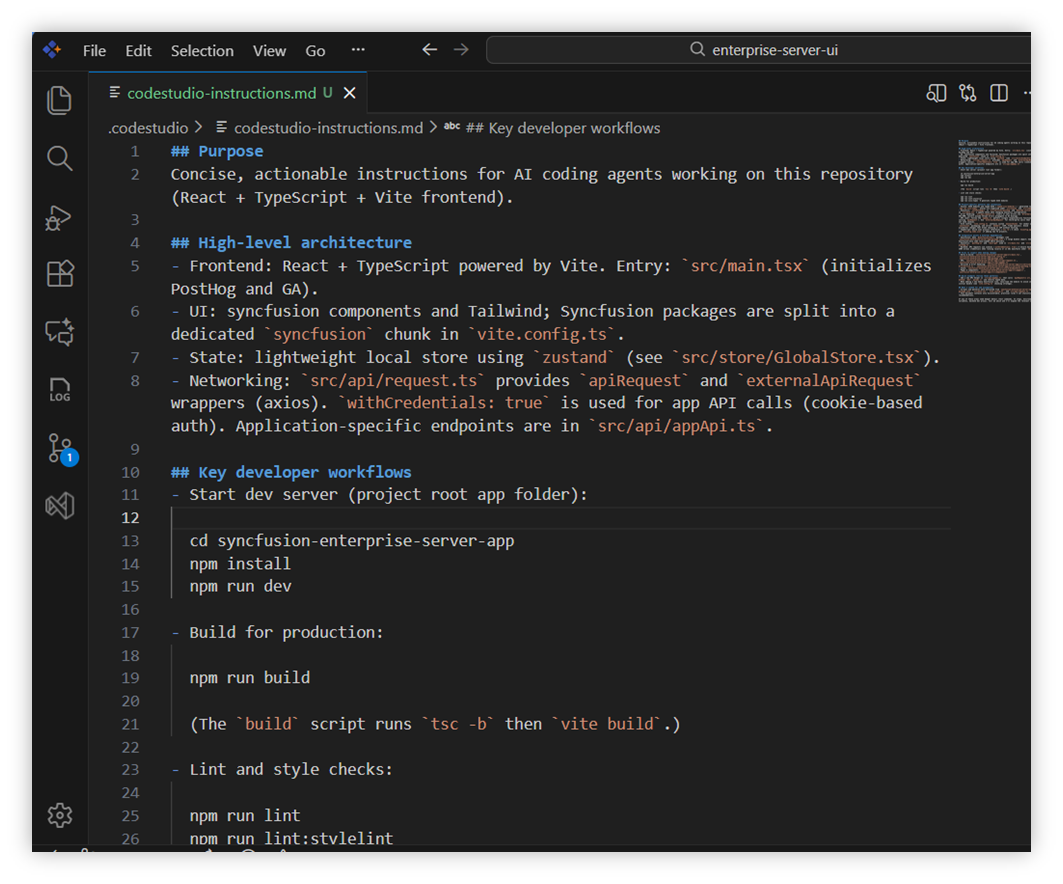Open Markdown preview to the side
The image size is (1063, 884).
pos(936,92)
